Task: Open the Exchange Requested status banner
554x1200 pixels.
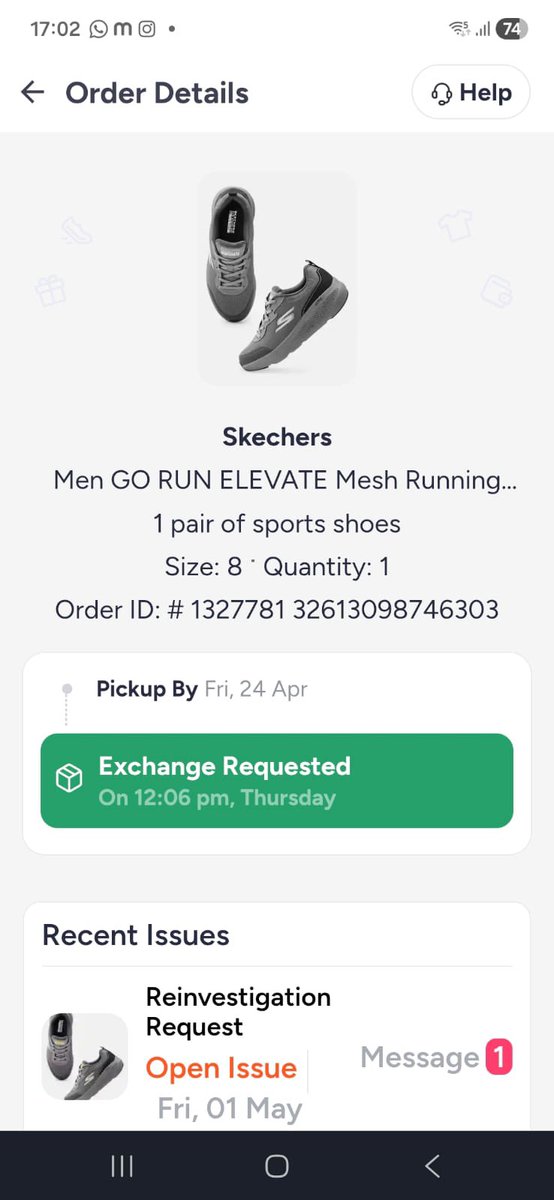Action: point(277,781)
